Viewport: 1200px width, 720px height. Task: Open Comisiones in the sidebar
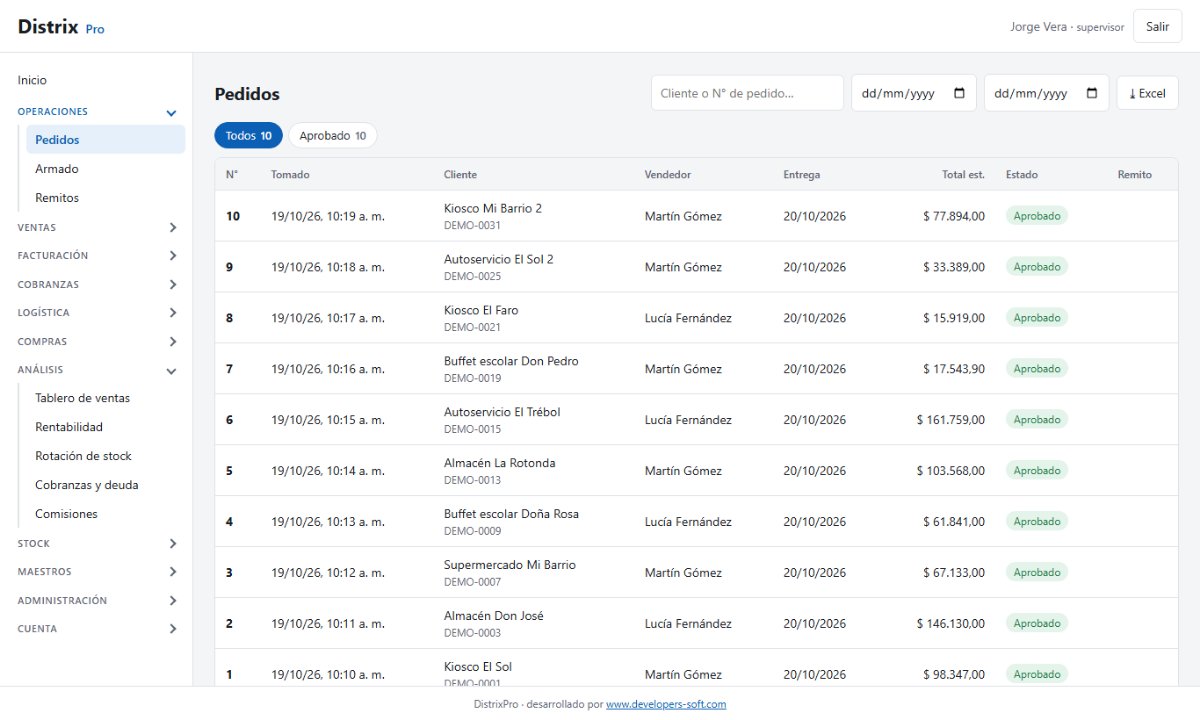coord(106,514)
